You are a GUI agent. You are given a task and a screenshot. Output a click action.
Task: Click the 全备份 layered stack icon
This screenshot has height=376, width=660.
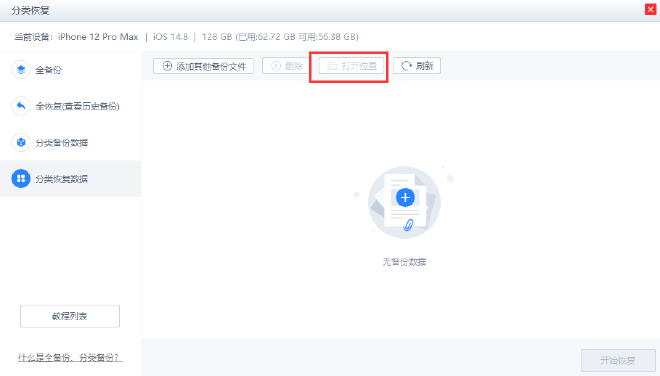21,70
